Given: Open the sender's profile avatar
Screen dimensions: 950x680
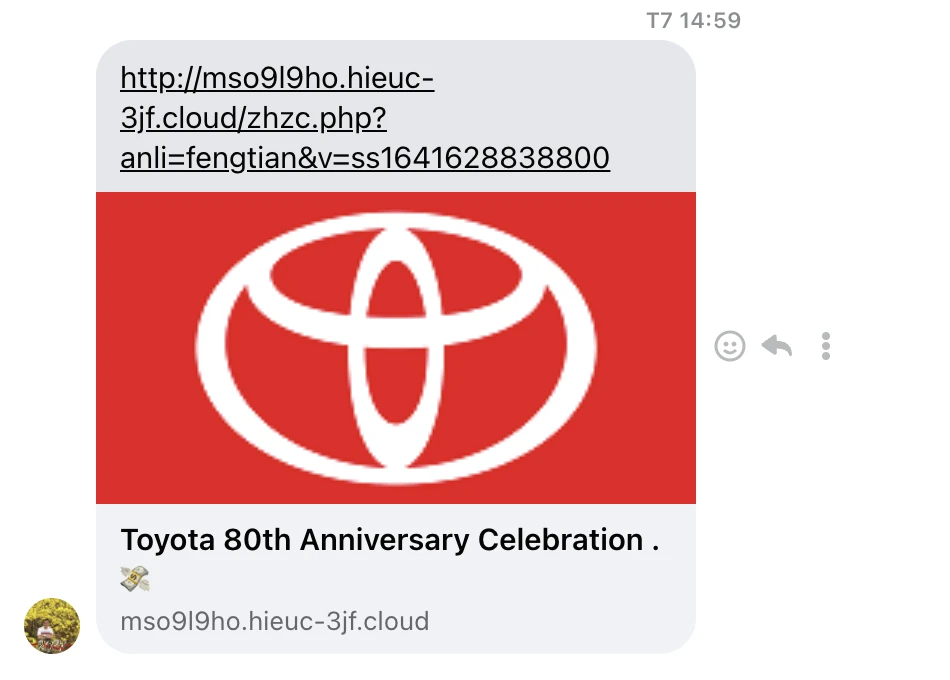Looking at the screenshot, I should 52,626.
